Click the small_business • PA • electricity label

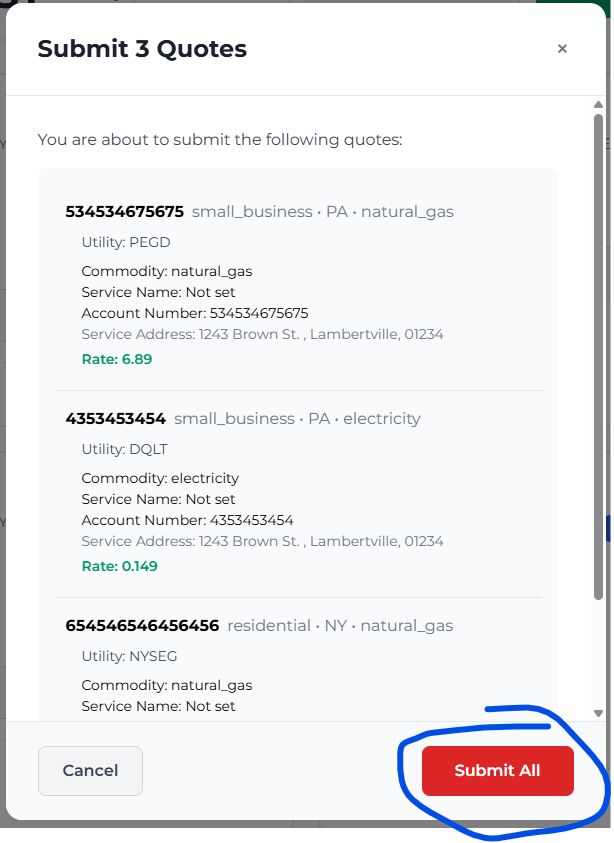pos(297,419)
